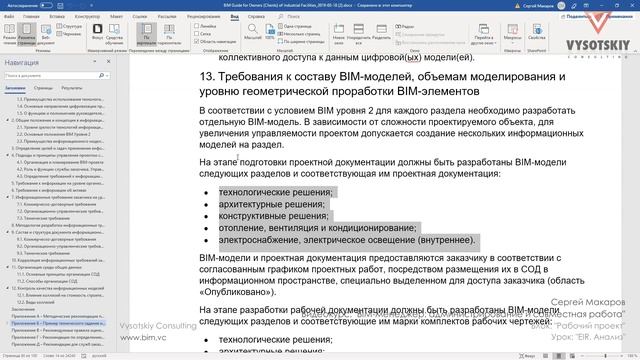Viewport: 640px width, 360px height.
Task: Collapse the ribbon with the chevron
Action: [635, 51]
